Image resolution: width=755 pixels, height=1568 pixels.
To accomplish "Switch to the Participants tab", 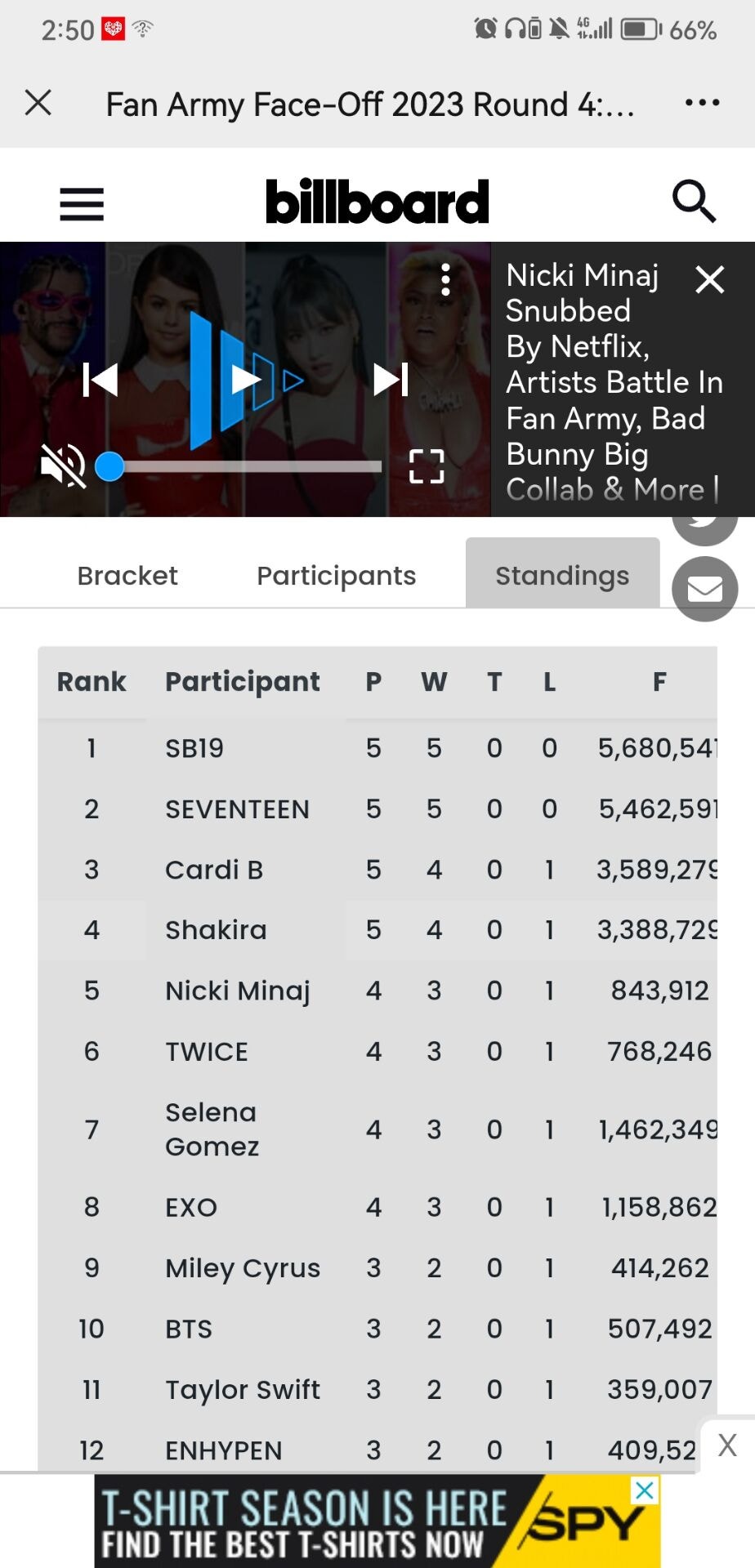I will 336,576.
